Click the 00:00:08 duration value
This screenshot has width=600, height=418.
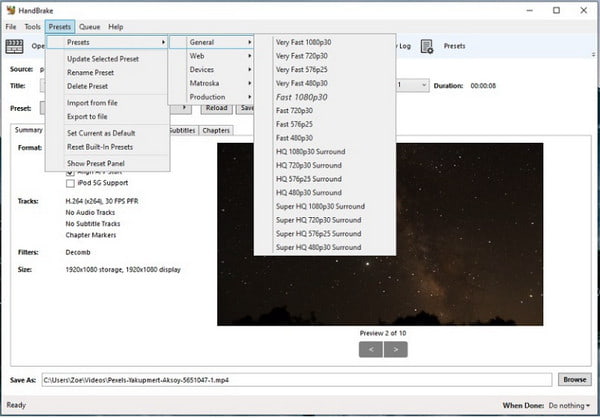483,86
